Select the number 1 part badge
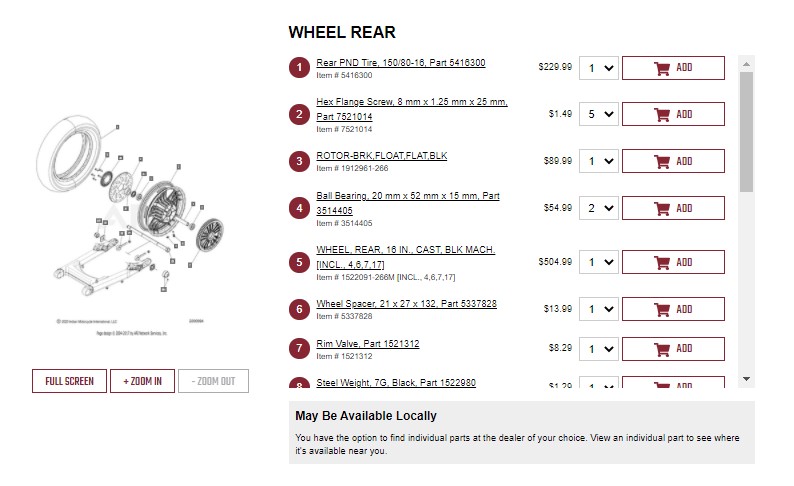The height and width of the screenshot is (486, 794). pyautogui.click(x=299, y=68)
